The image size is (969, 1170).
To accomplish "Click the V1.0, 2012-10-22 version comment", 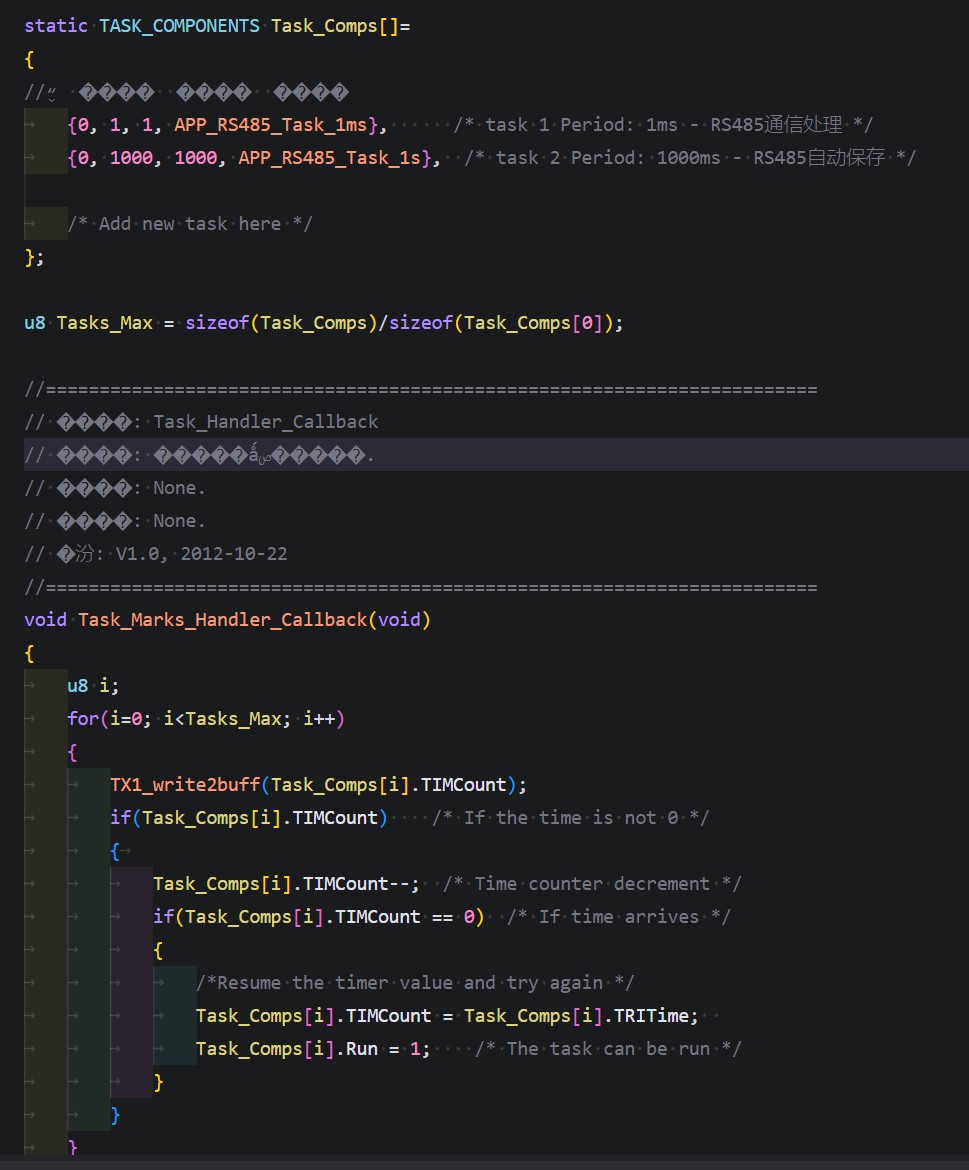I will pos(201,554).
